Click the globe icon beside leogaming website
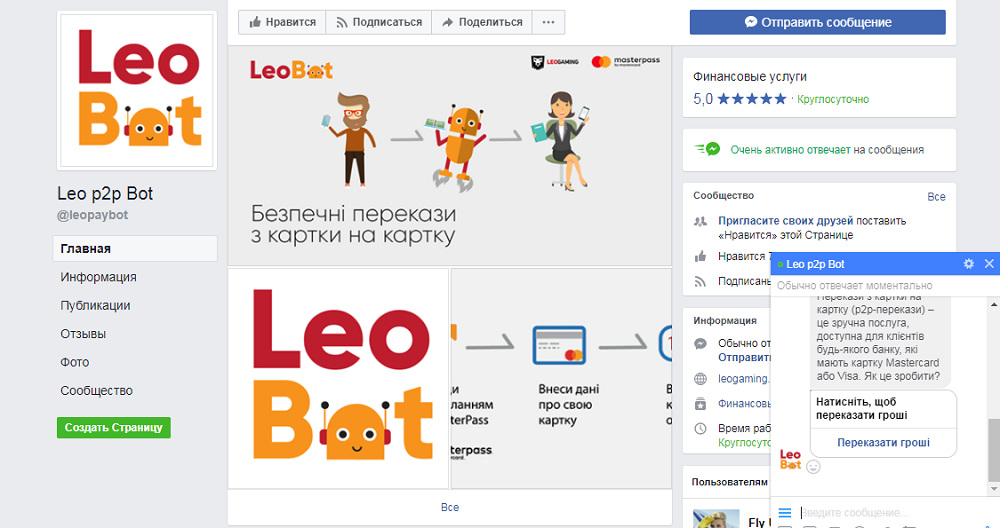 pyautogui.click(x=700, y=379)
